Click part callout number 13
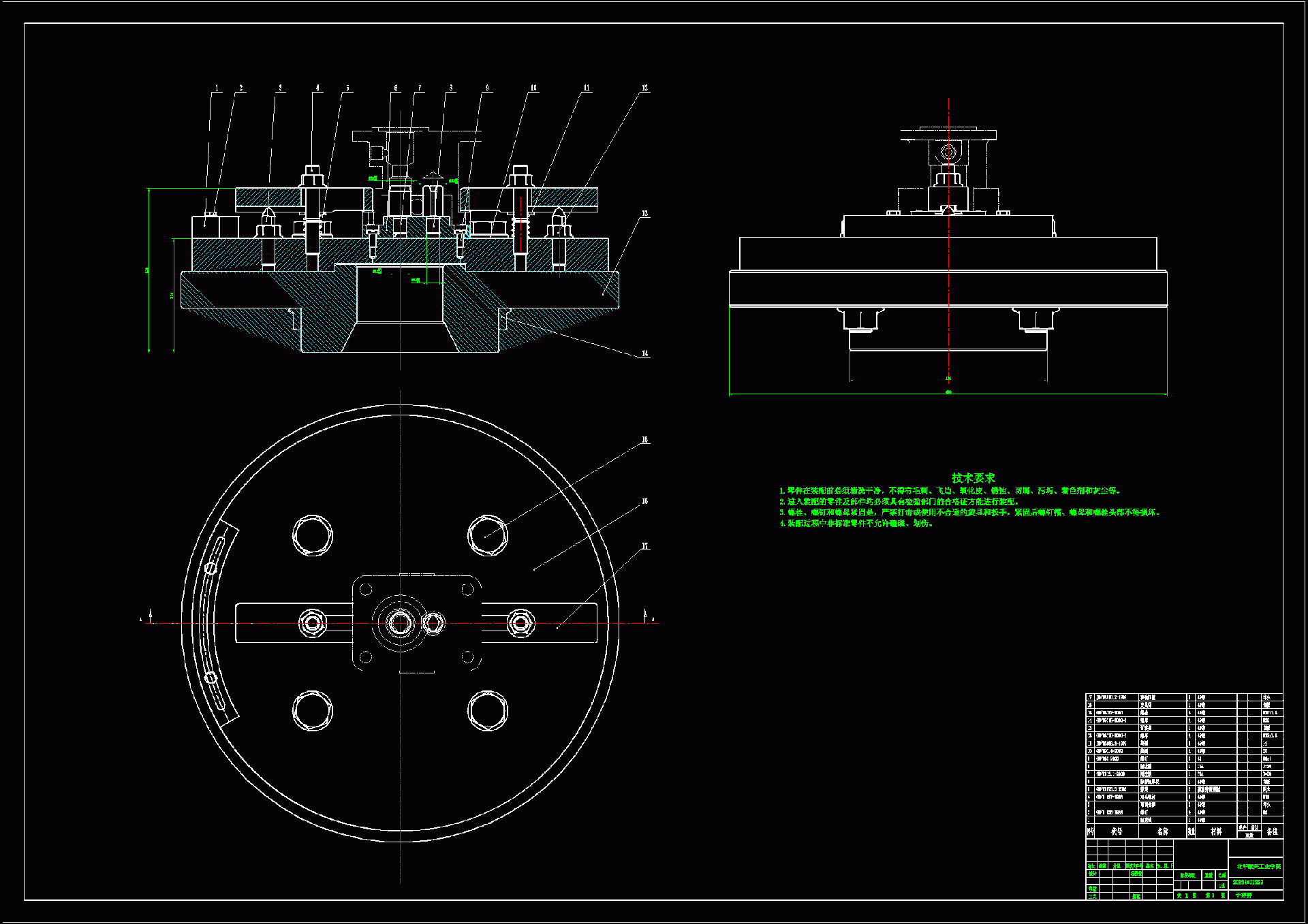Screen dimensions: 1308x924 click(644, 213)
